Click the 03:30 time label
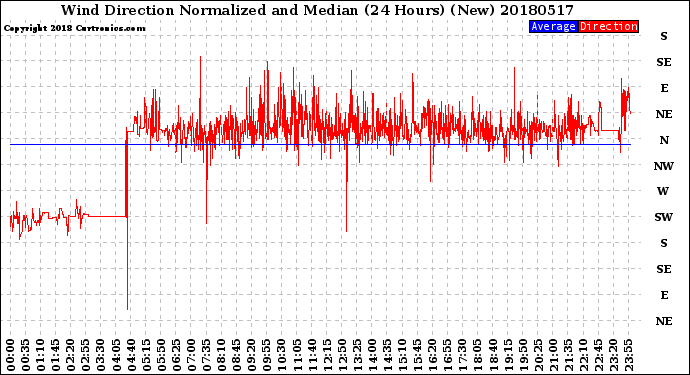Image resolution: width=690 pixels, height=375 pixels. click(x=101, y=355)
